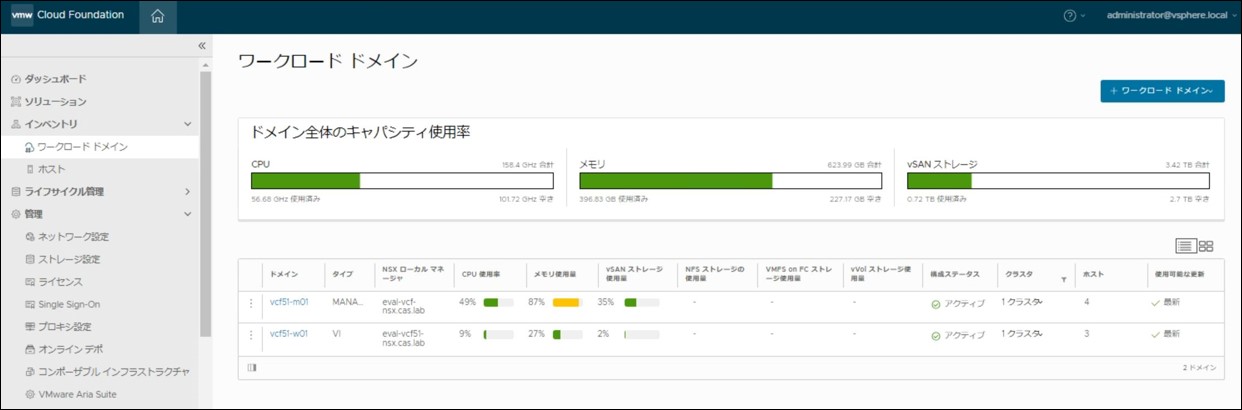This screenshot has width=1242, height=410.
Task: Collapse the sidebar with double-chevron icon
Action: coord(201,46)
